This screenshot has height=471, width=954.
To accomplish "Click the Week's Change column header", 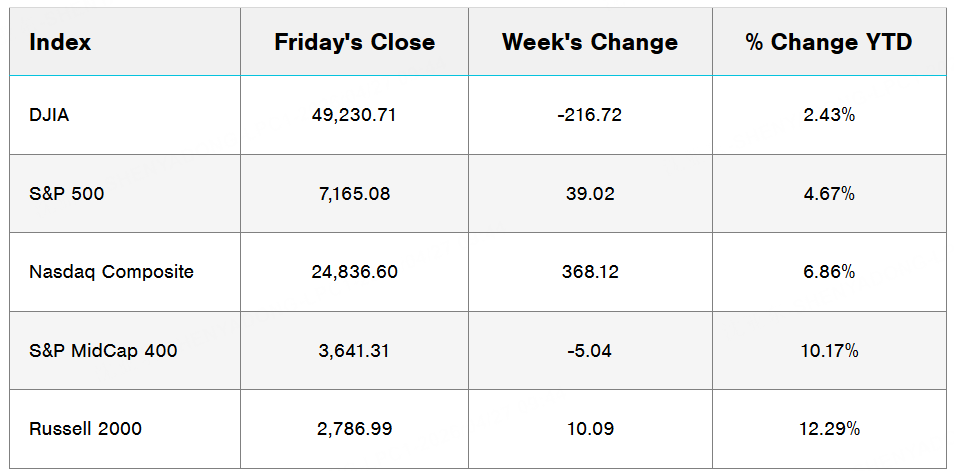I will click(589, 42).
